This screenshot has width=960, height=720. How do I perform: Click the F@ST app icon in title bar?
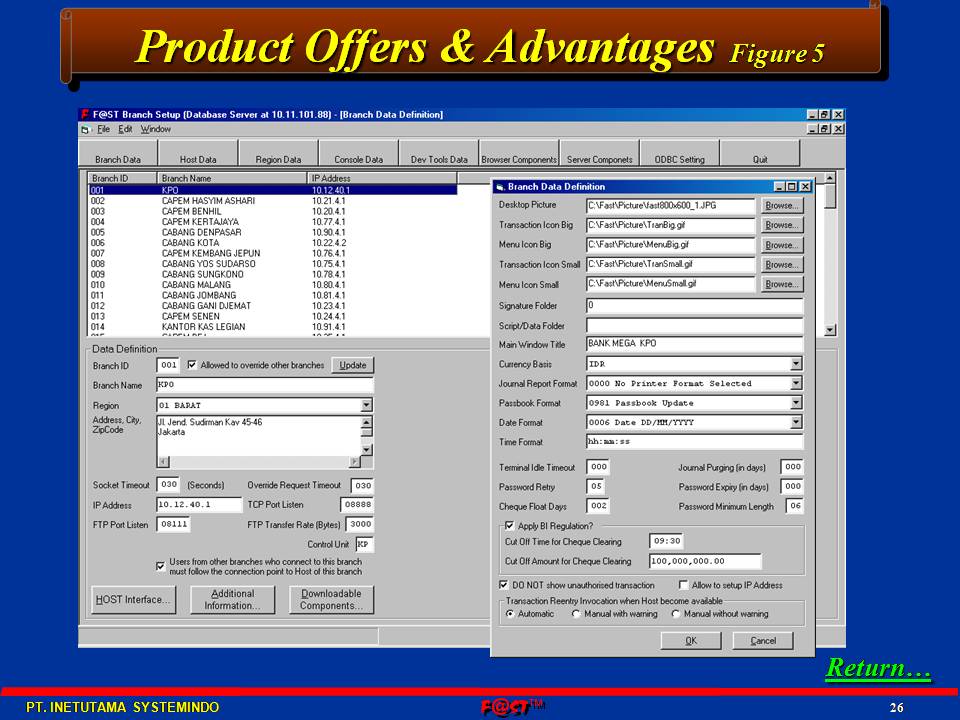[85, 115]
